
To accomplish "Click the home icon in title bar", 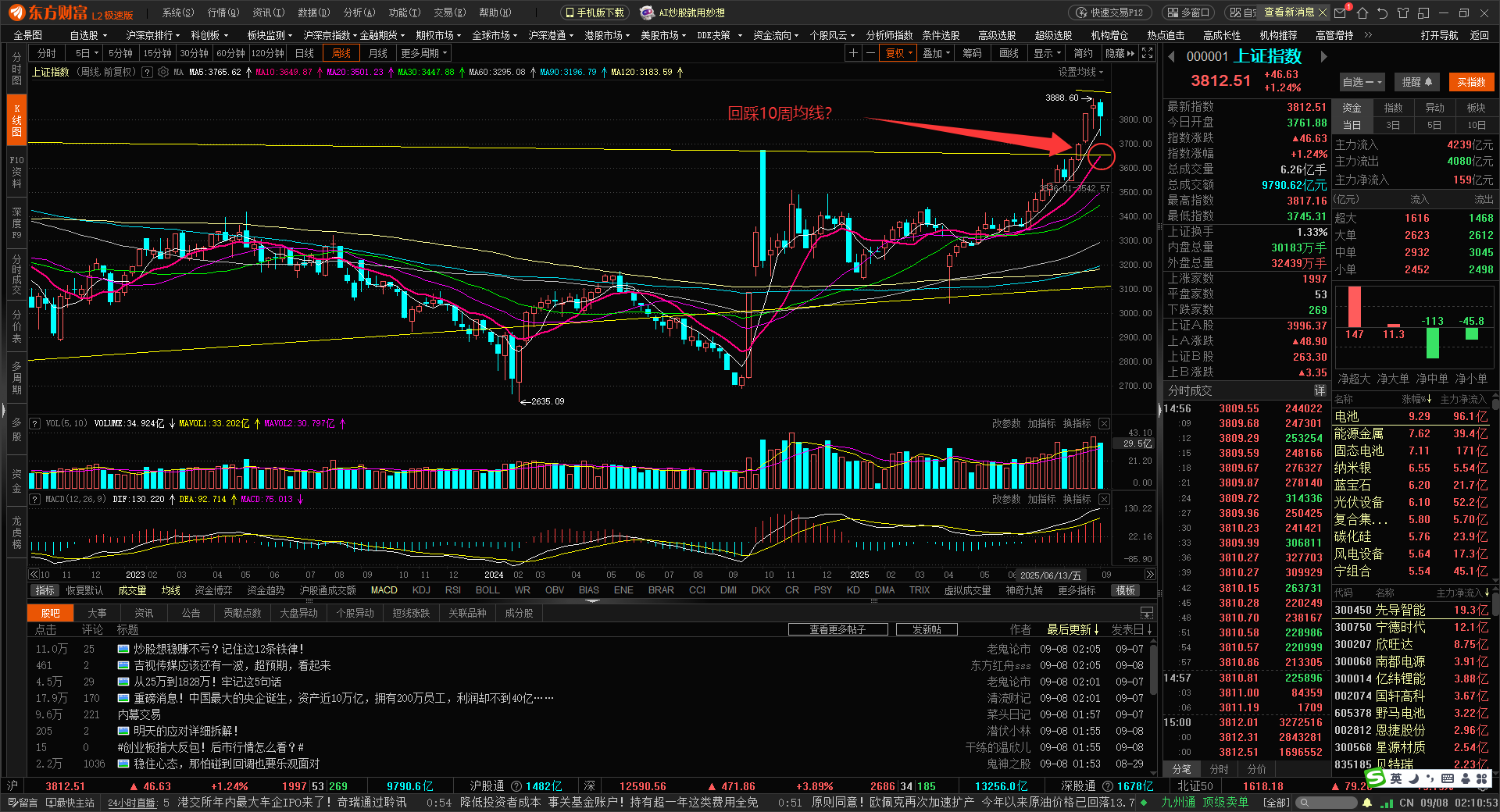I will point(1362,12).
